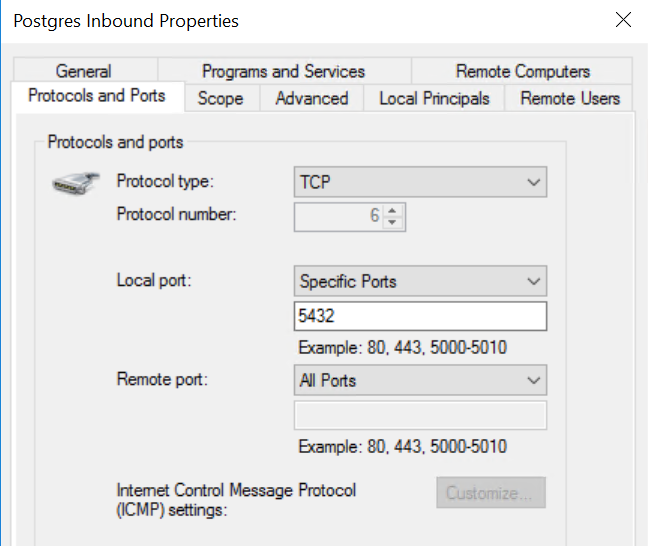Open the Protocol type dropdown showing TCP
648x546 pixels.
click(420, 182)
